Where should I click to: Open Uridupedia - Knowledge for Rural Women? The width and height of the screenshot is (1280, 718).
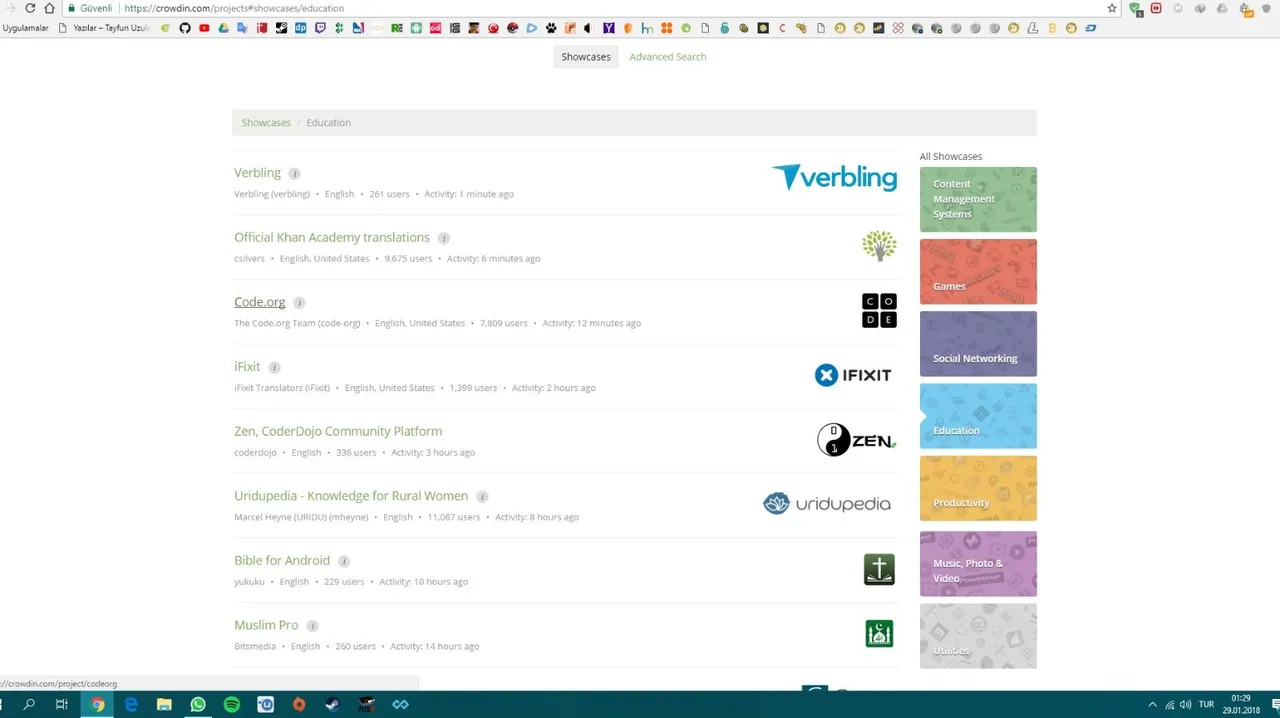351,496
